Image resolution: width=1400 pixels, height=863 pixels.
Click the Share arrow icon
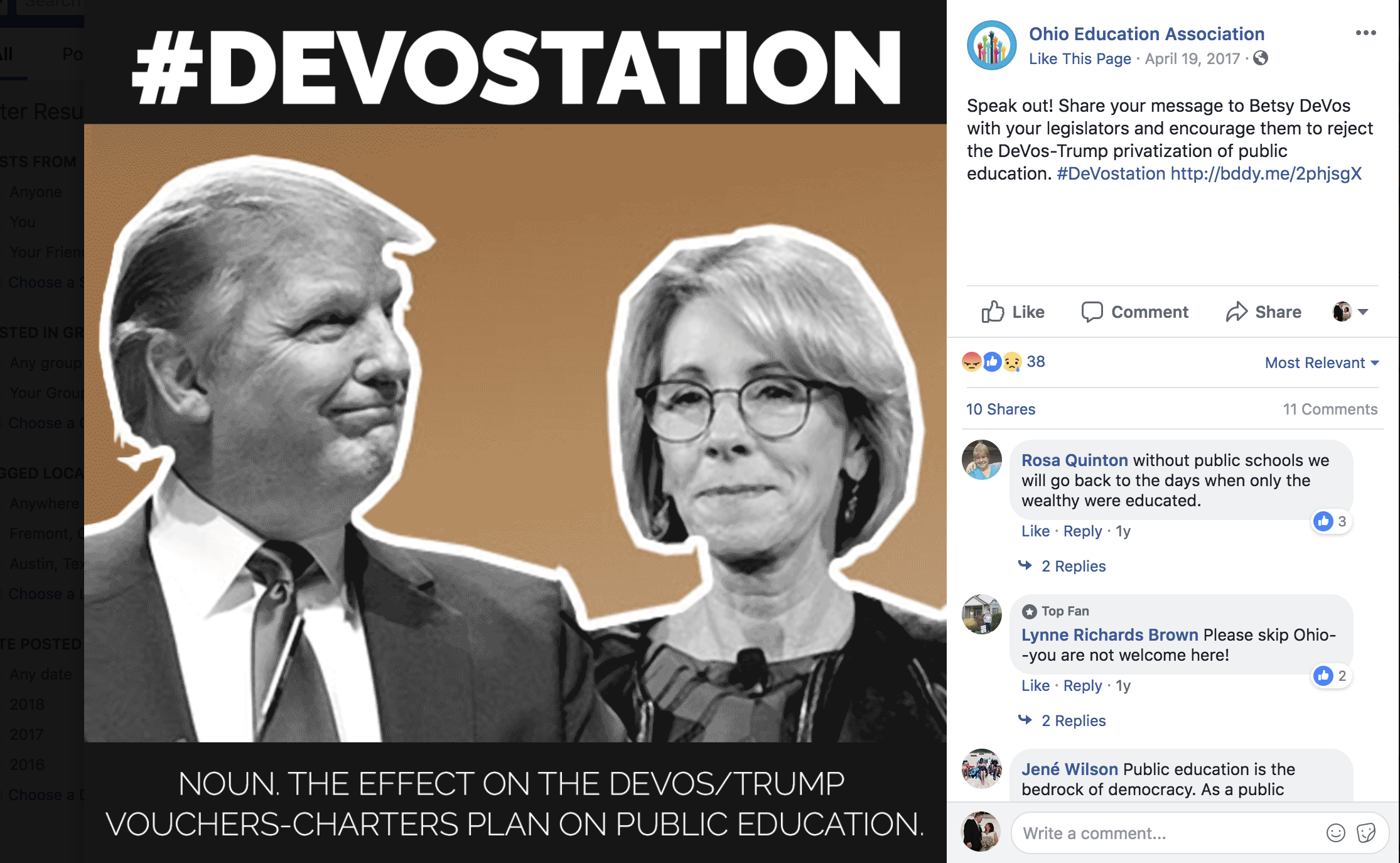point(1236,312)
